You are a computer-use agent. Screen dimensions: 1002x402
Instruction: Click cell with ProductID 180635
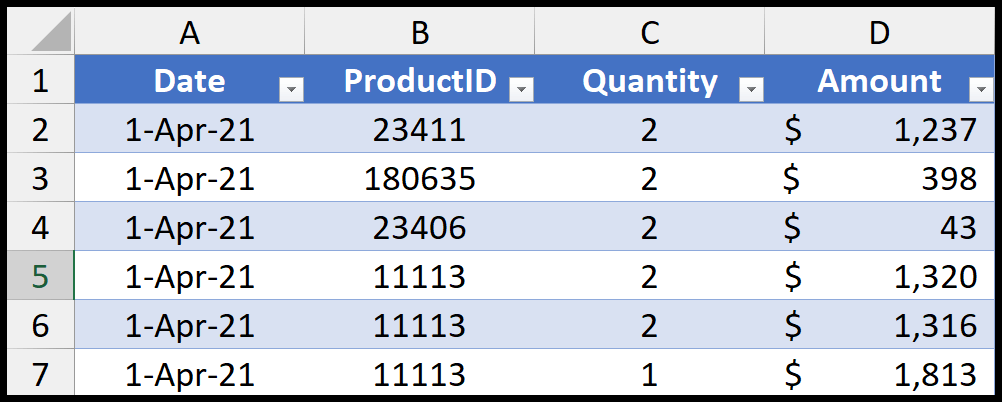coord(420,178)
